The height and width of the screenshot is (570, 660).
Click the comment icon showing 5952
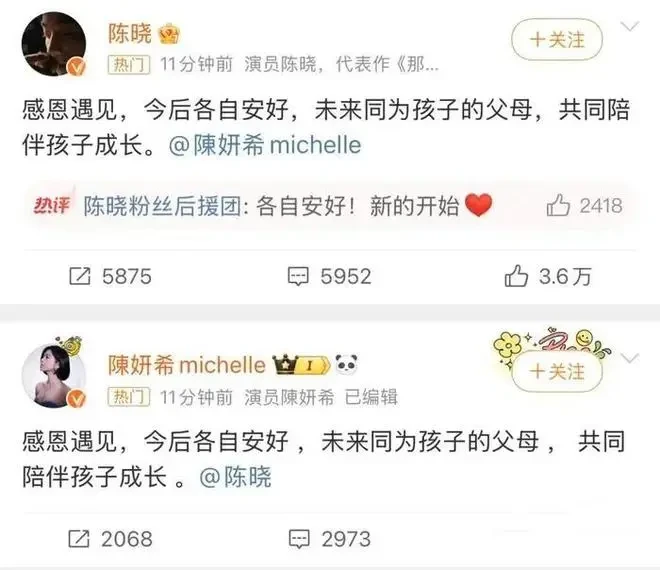[x=298, y=277]
